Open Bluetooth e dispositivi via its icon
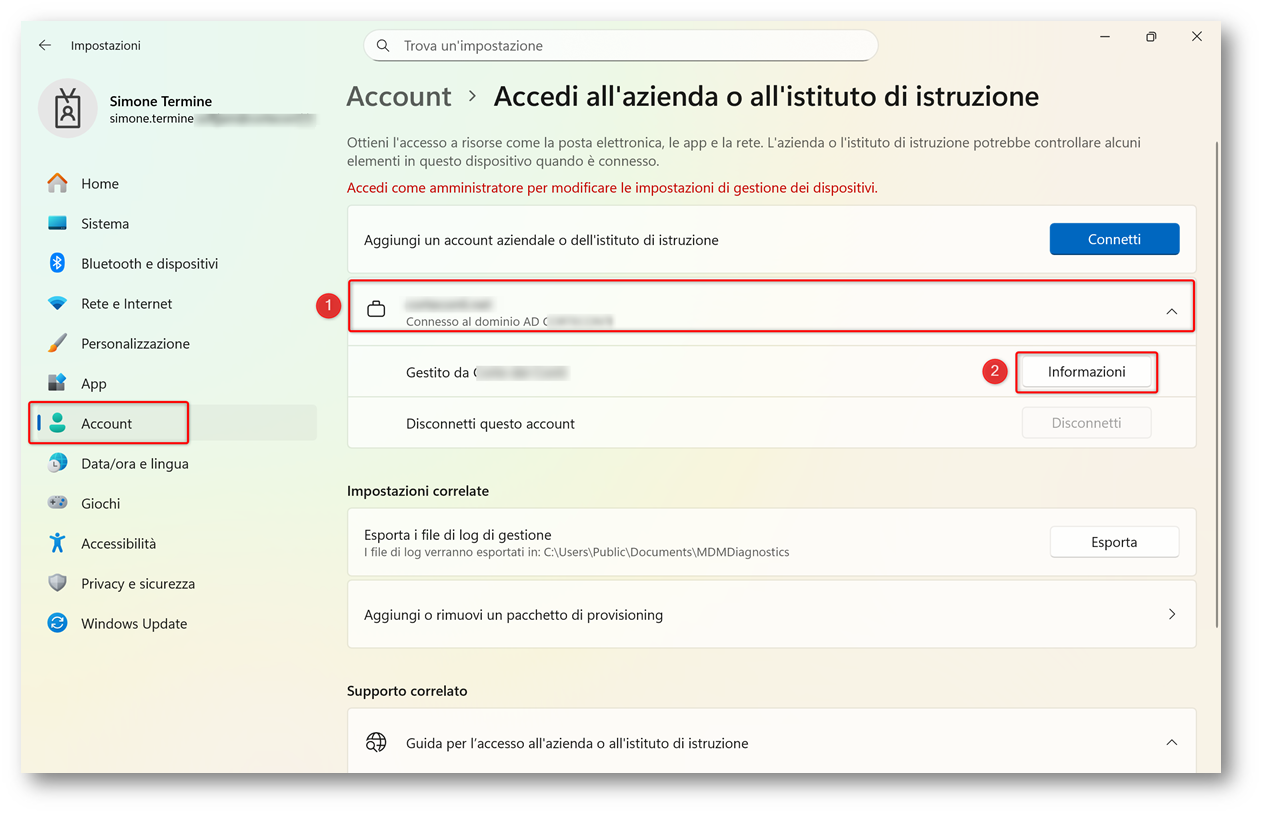1263x815 pixels. (58, 263)
